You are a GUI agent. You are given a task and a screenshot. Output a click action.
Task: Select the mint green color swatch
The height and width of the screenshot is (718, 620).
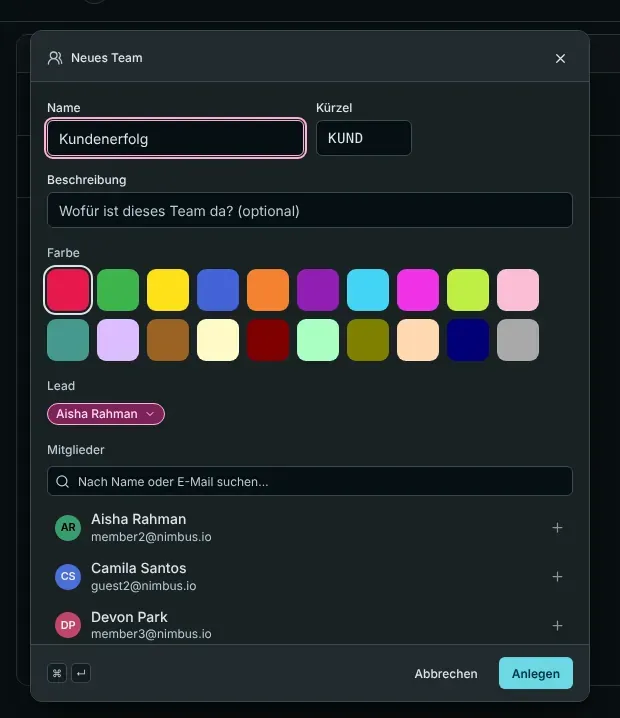318,340
